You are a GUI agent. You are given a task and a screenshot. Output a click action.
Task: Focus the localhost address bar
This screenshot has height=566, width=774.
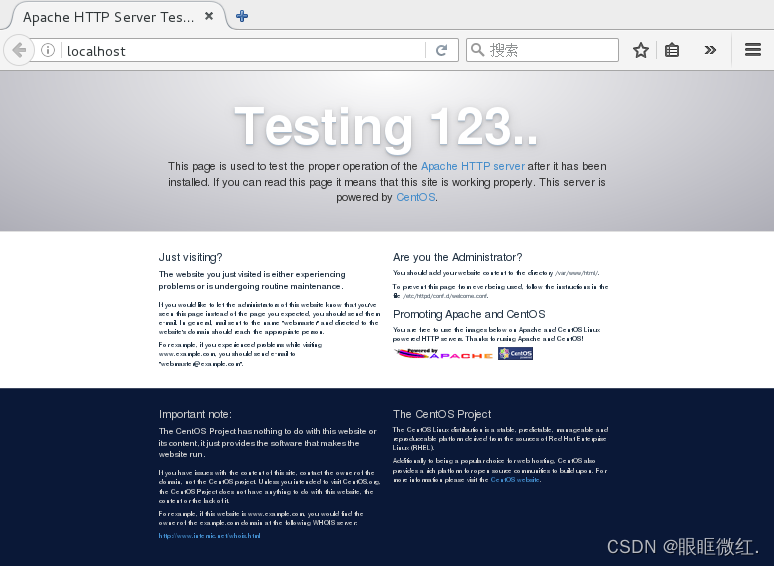244,50
